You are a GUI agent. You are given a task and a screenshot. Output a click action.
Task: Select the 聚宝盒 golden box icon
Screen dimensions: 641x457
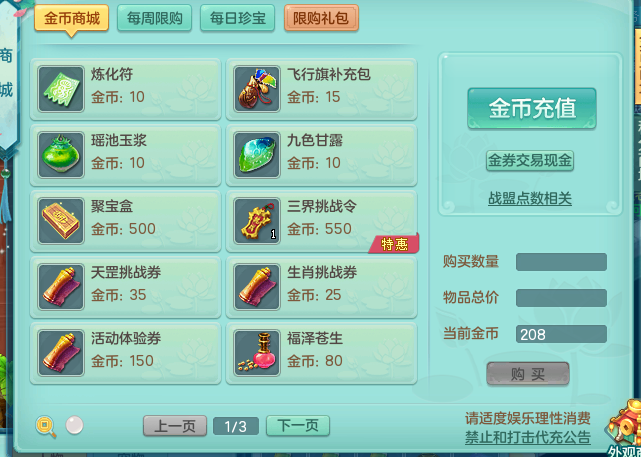pyautogui.click(x=61, y=221)
